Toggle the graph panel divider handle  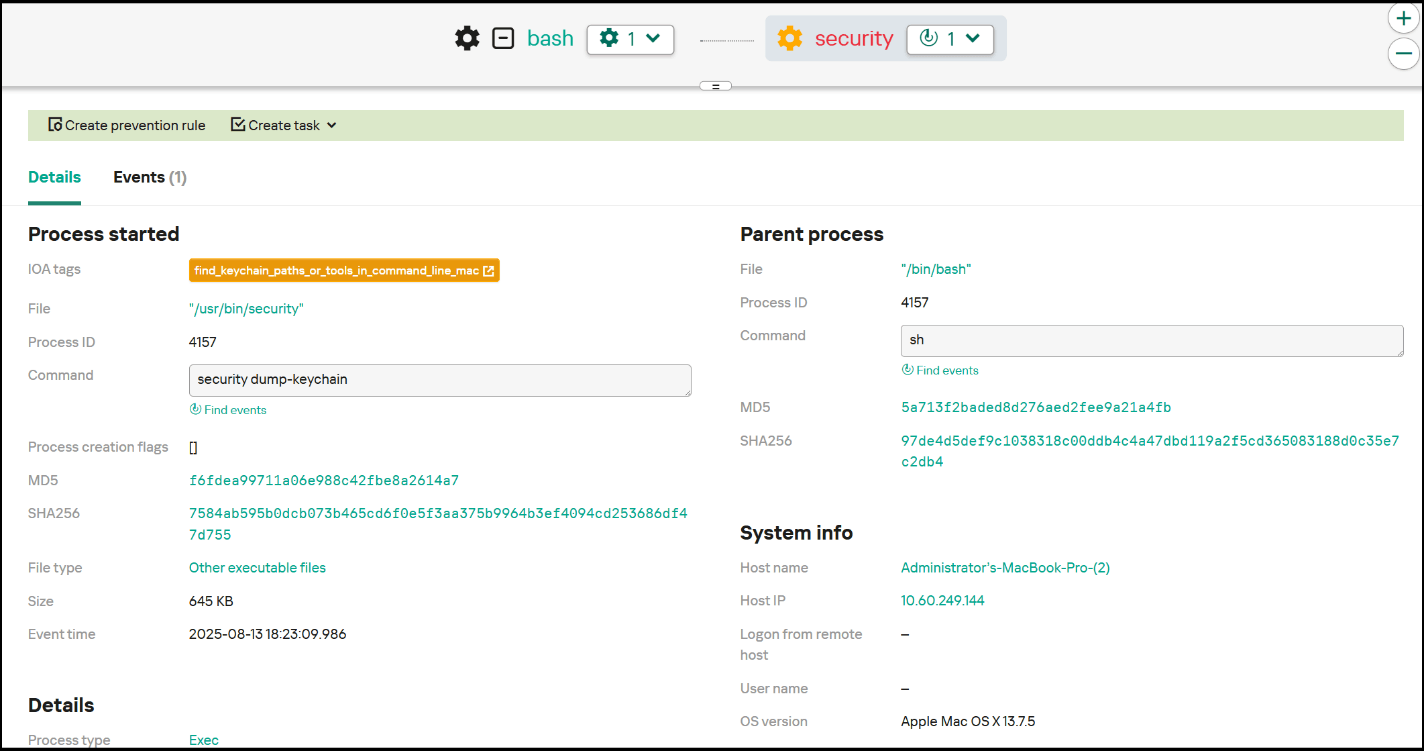pos(715,87)
